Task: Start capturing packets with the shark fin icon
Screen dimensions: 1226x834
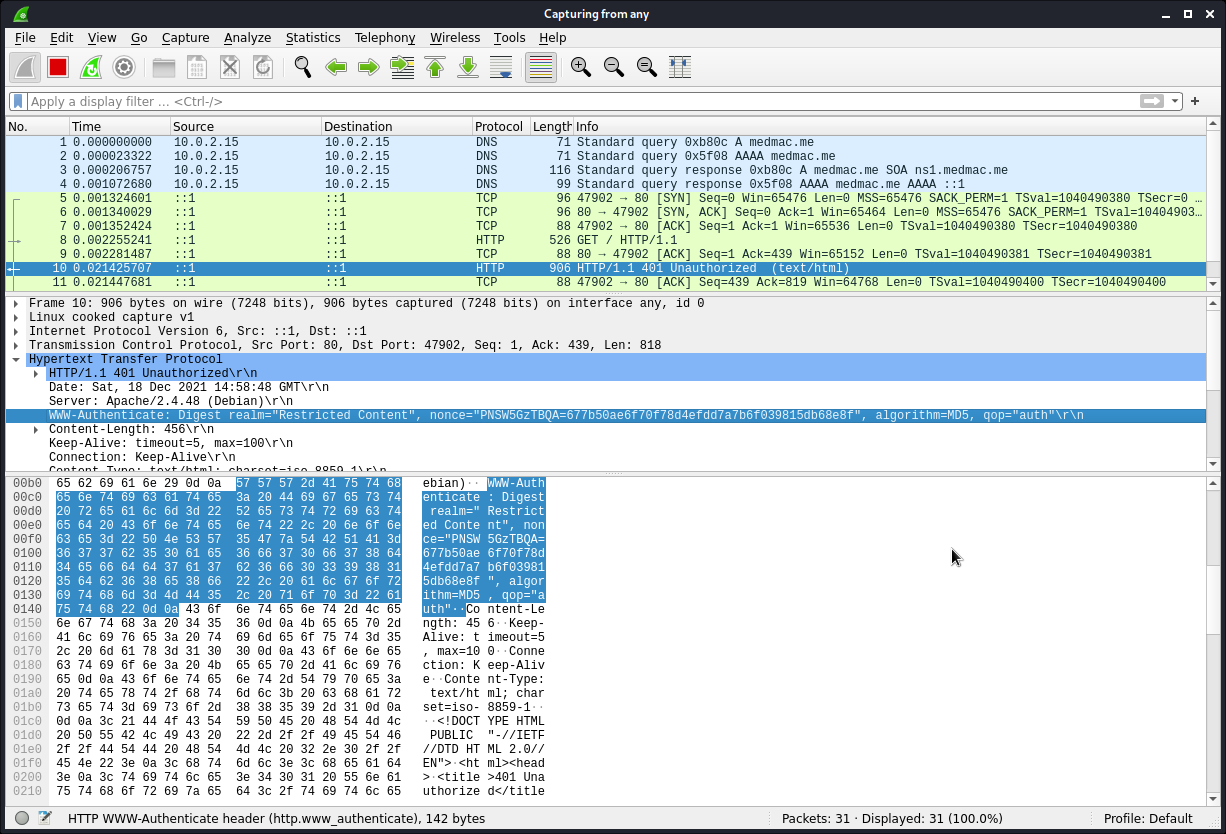Action: pos(25,67)
